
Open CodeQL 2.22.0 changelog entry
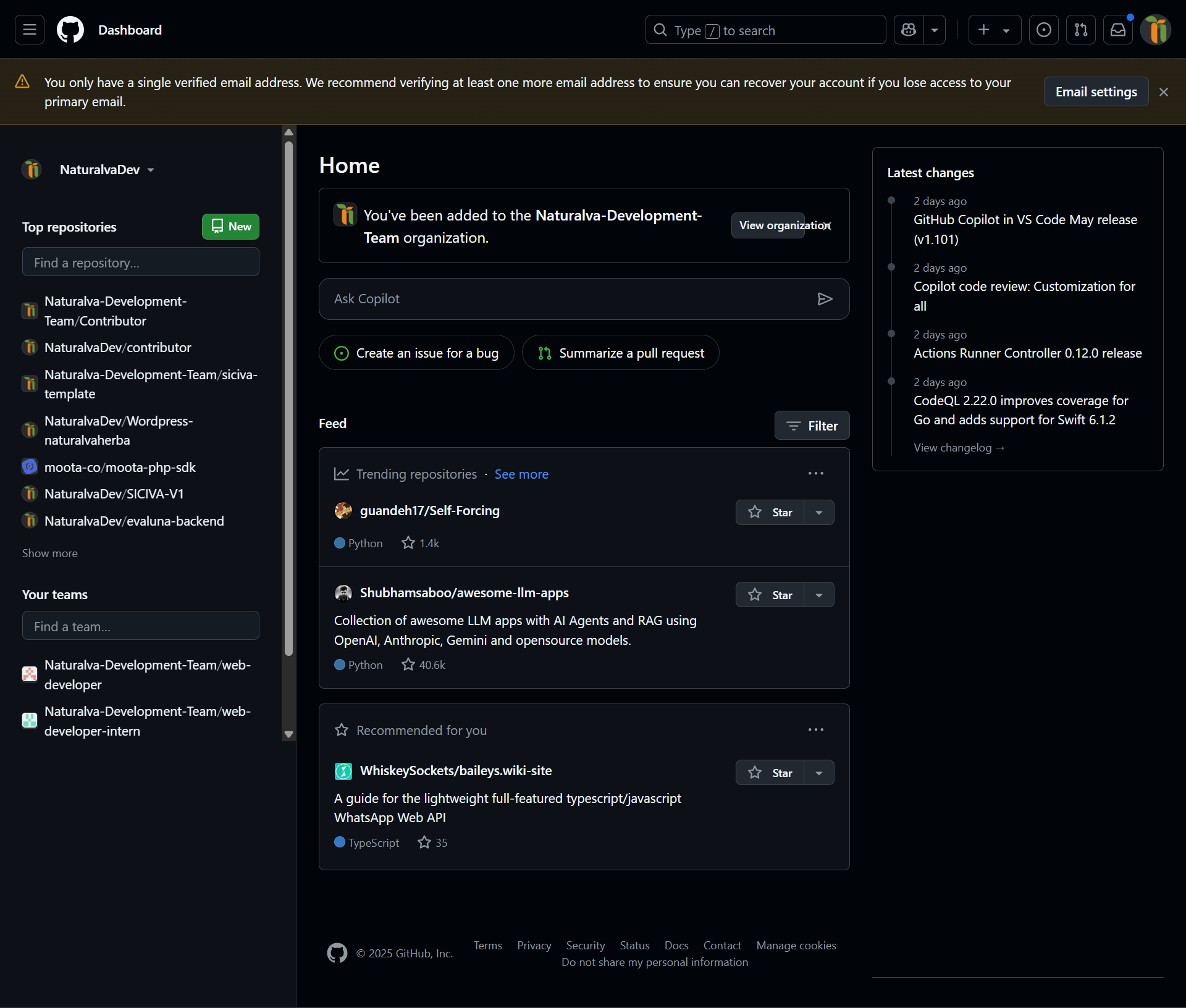(1020, 410)
